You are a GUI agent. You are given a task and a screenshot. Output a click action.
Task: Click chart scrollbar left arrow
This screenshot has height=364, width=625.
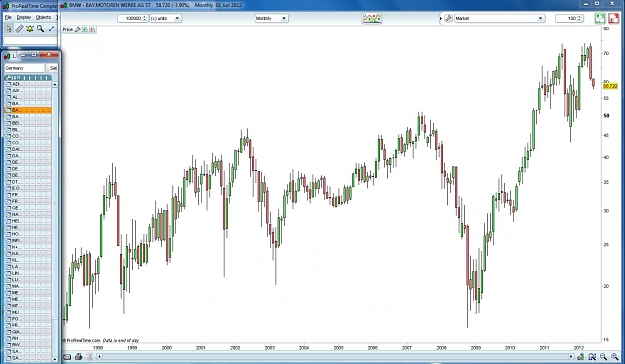[99, 356]
